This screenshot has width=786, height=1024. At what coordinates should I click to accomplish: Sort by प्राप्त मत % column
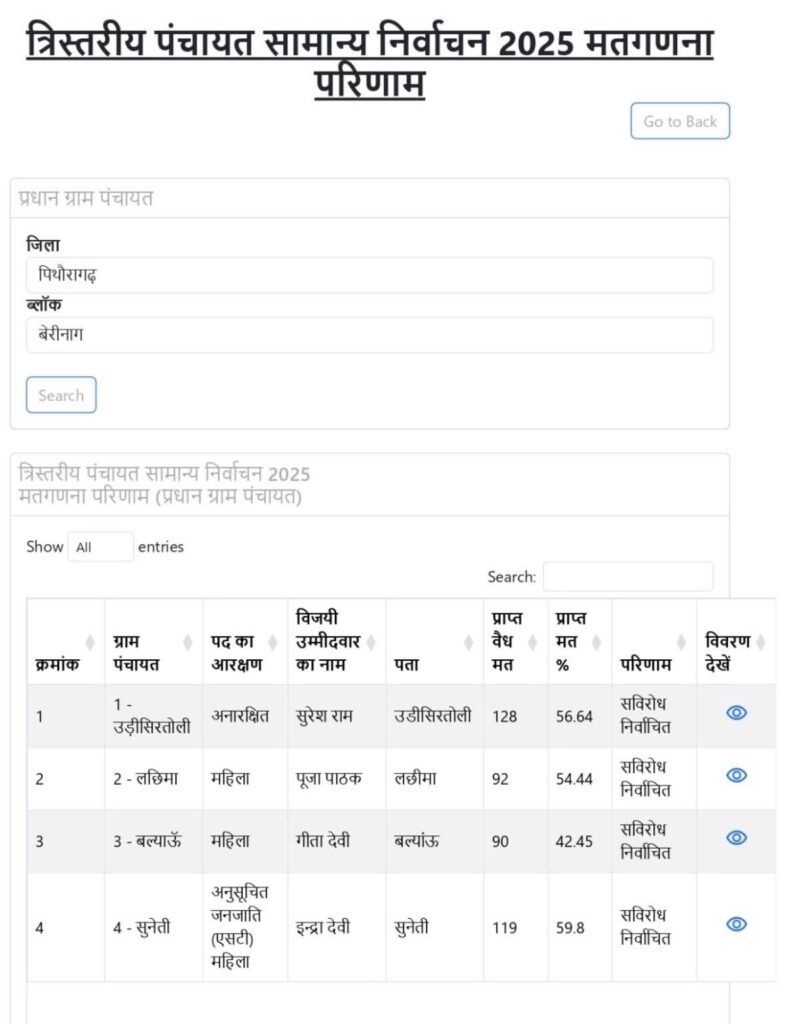pos(596,642)
